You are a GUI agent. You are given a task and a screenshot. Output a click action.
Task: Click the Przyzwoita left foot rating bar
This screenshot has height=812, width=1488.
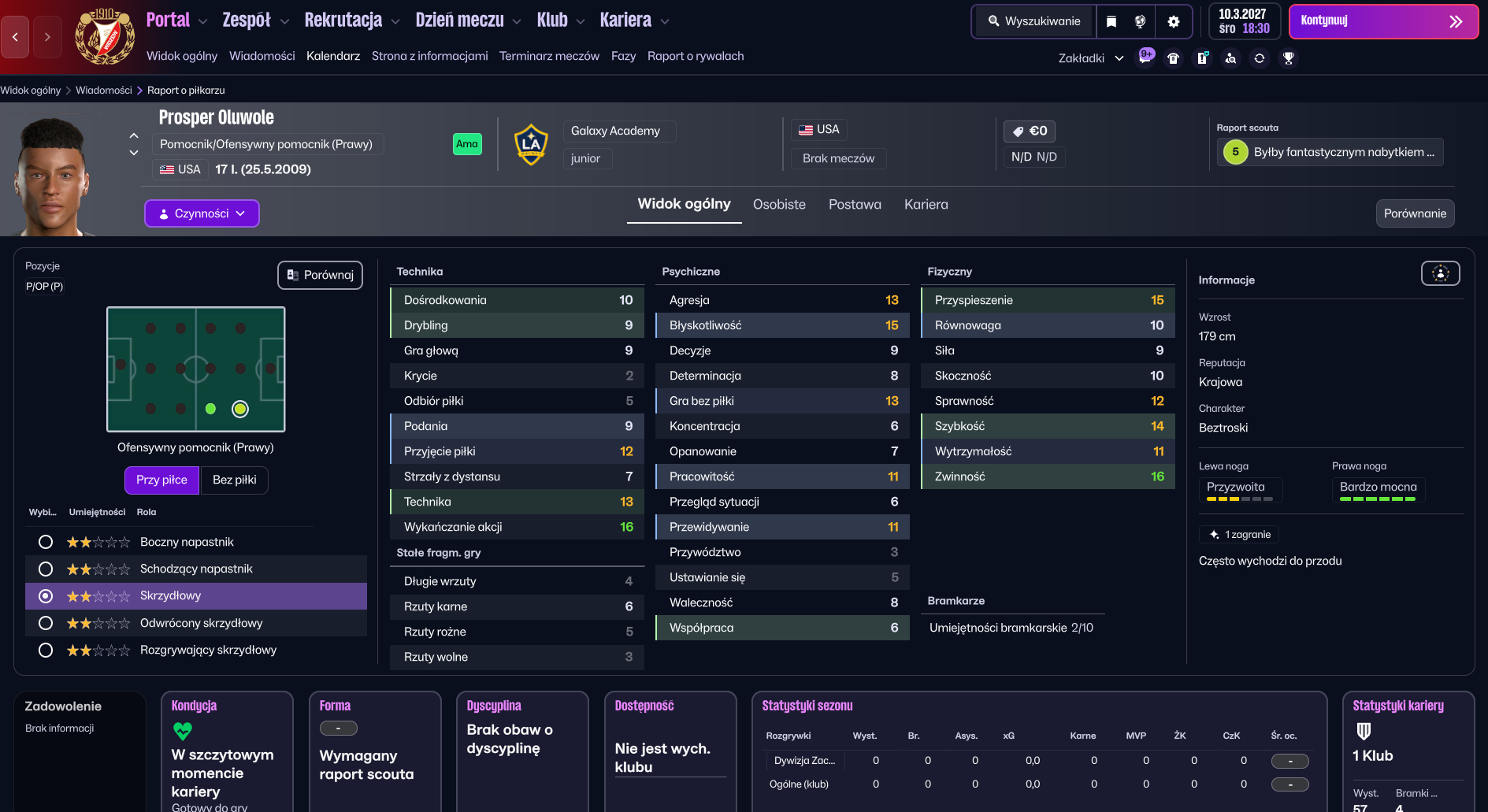click(1240, 499)
